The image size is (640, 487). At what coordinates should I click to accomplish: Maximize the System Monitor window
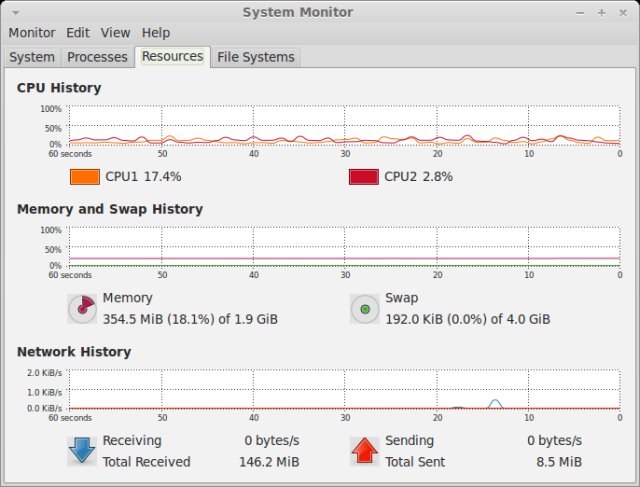pos(602,12)
